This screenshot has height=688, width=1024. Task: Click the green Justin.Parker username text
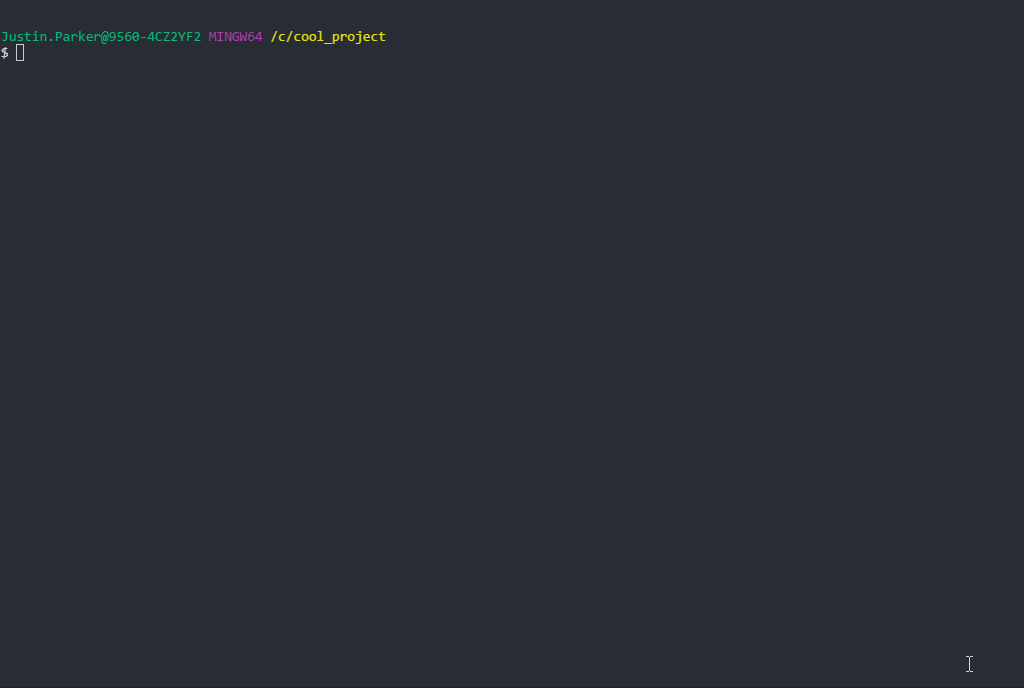50,37
